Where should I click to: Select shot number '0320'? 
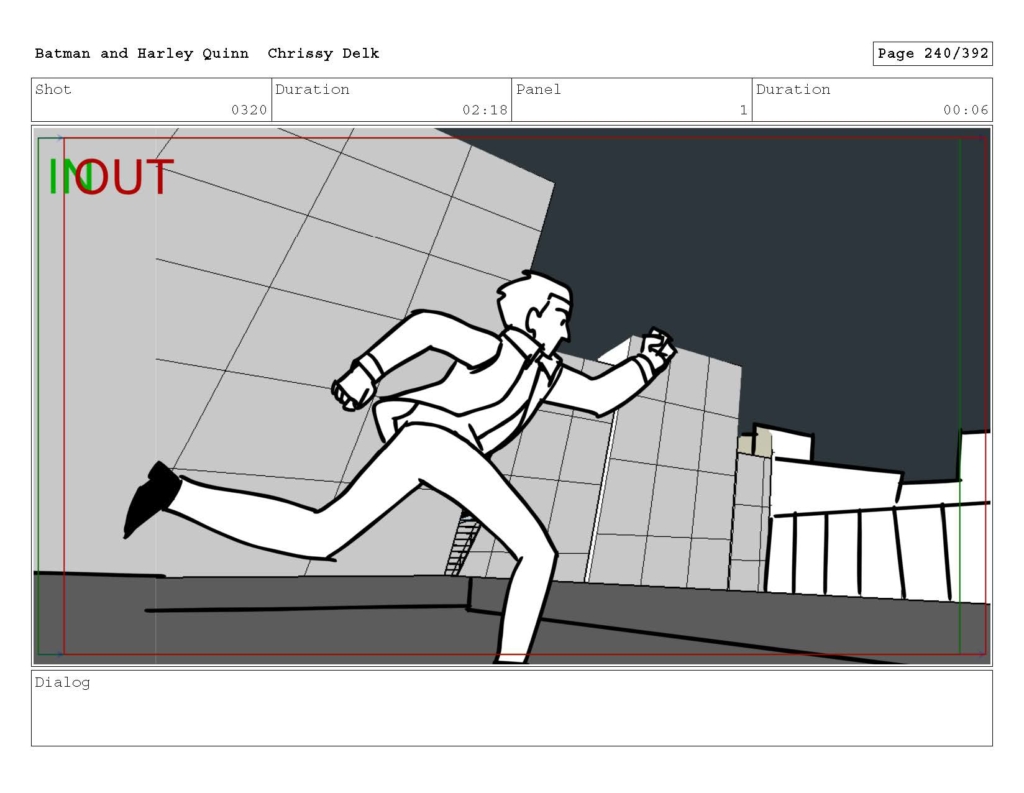(x=249, y=110)
